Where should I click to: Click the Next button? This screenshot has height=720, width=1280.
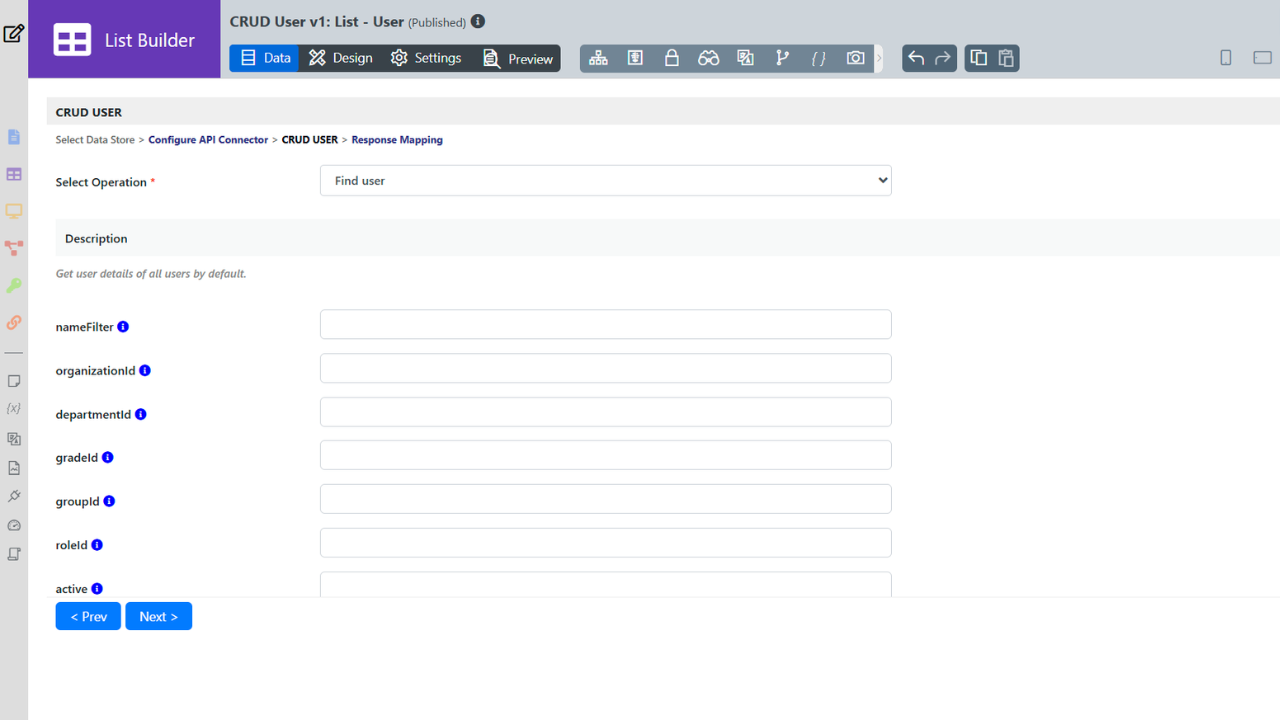click(158, 616)
